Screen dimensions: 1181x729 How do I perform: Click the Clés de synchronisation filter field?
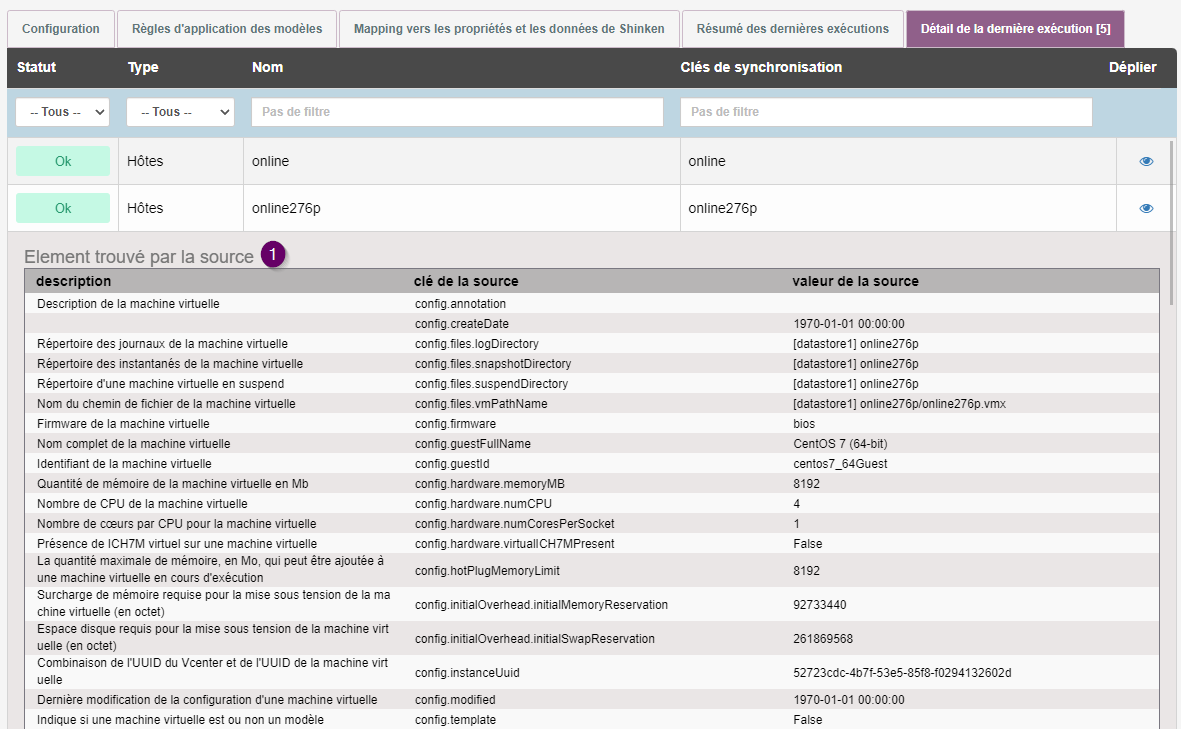pyautogui.click(x=886, y=112)
